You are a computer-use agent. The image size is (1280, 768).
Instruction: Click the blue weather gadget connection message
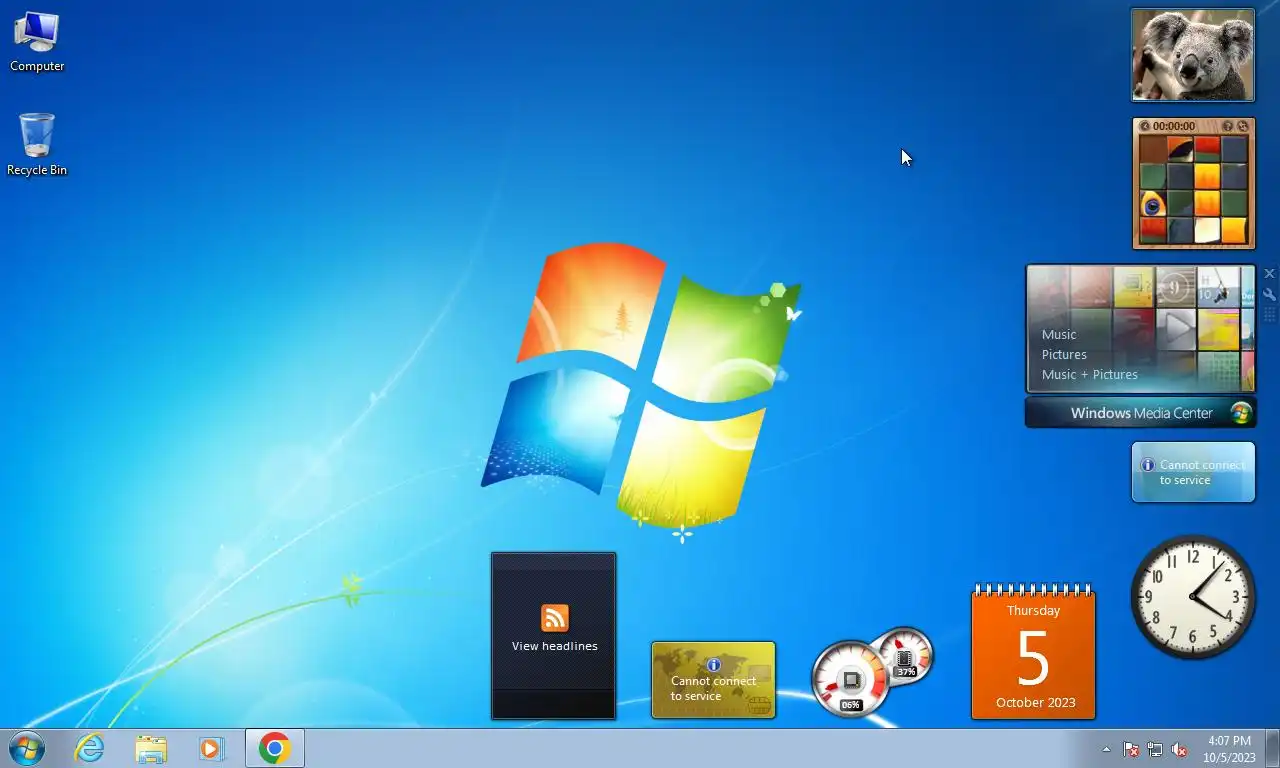1201,472
